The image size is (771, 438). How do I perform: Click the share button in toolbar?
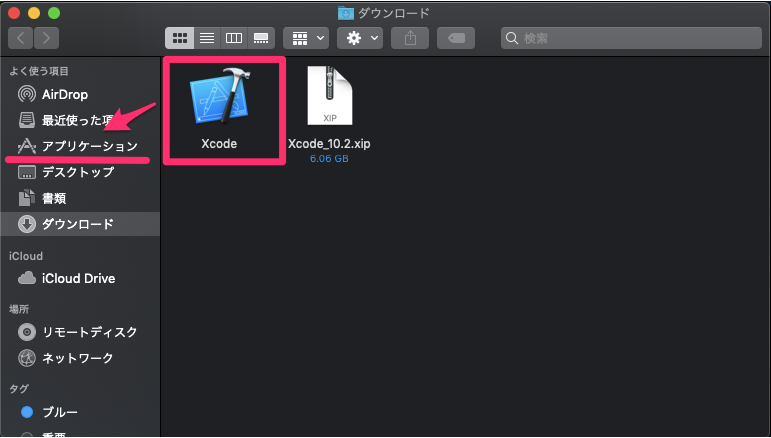click(410, 38)
